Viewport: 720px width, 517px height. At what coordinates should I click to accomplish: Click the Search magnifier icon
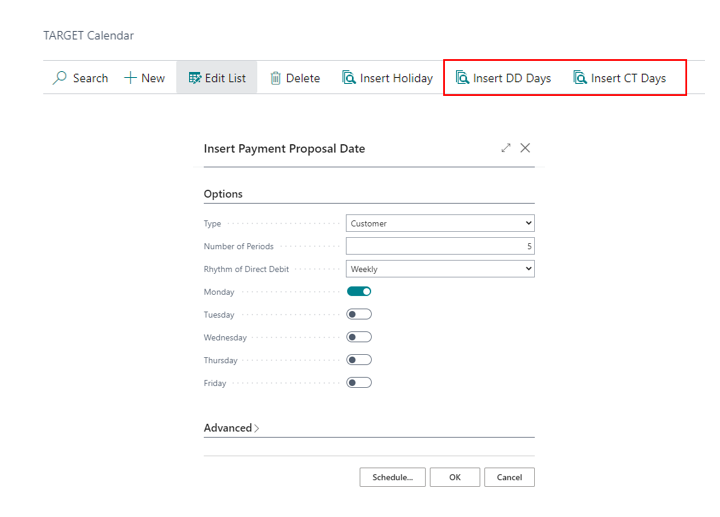coord(60,78)
